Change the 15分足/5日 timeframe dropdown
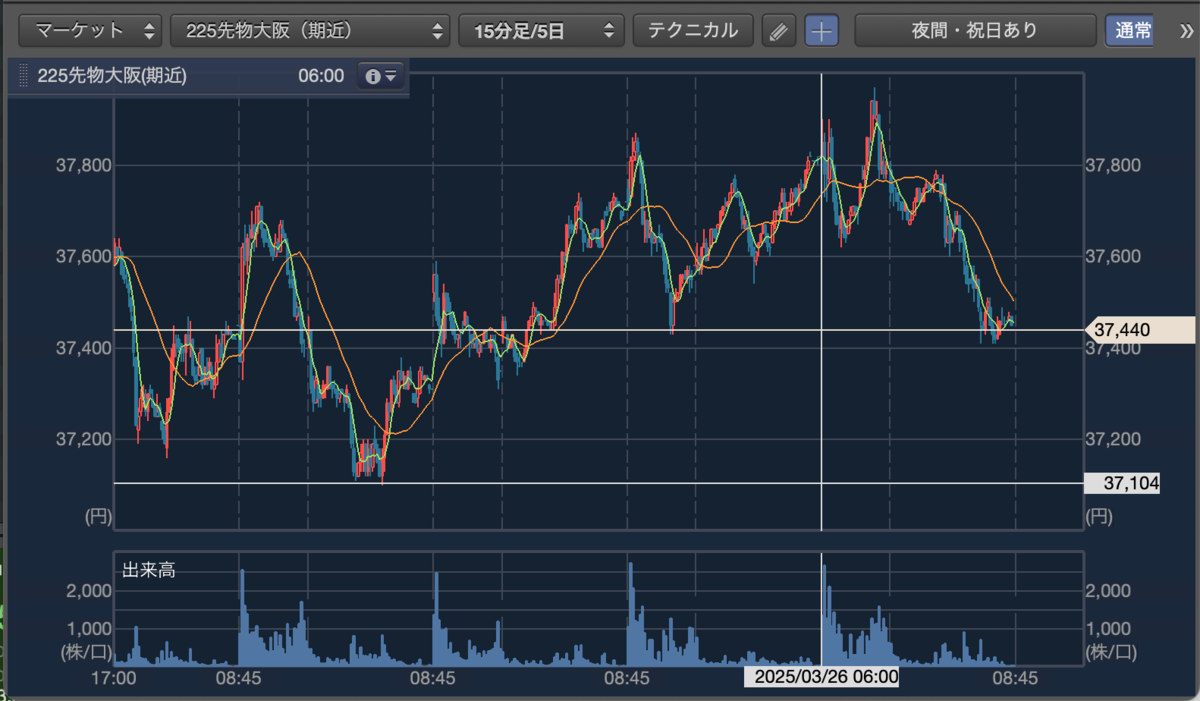This screenshot has height=701, width=1200. (x=541, y=31)
